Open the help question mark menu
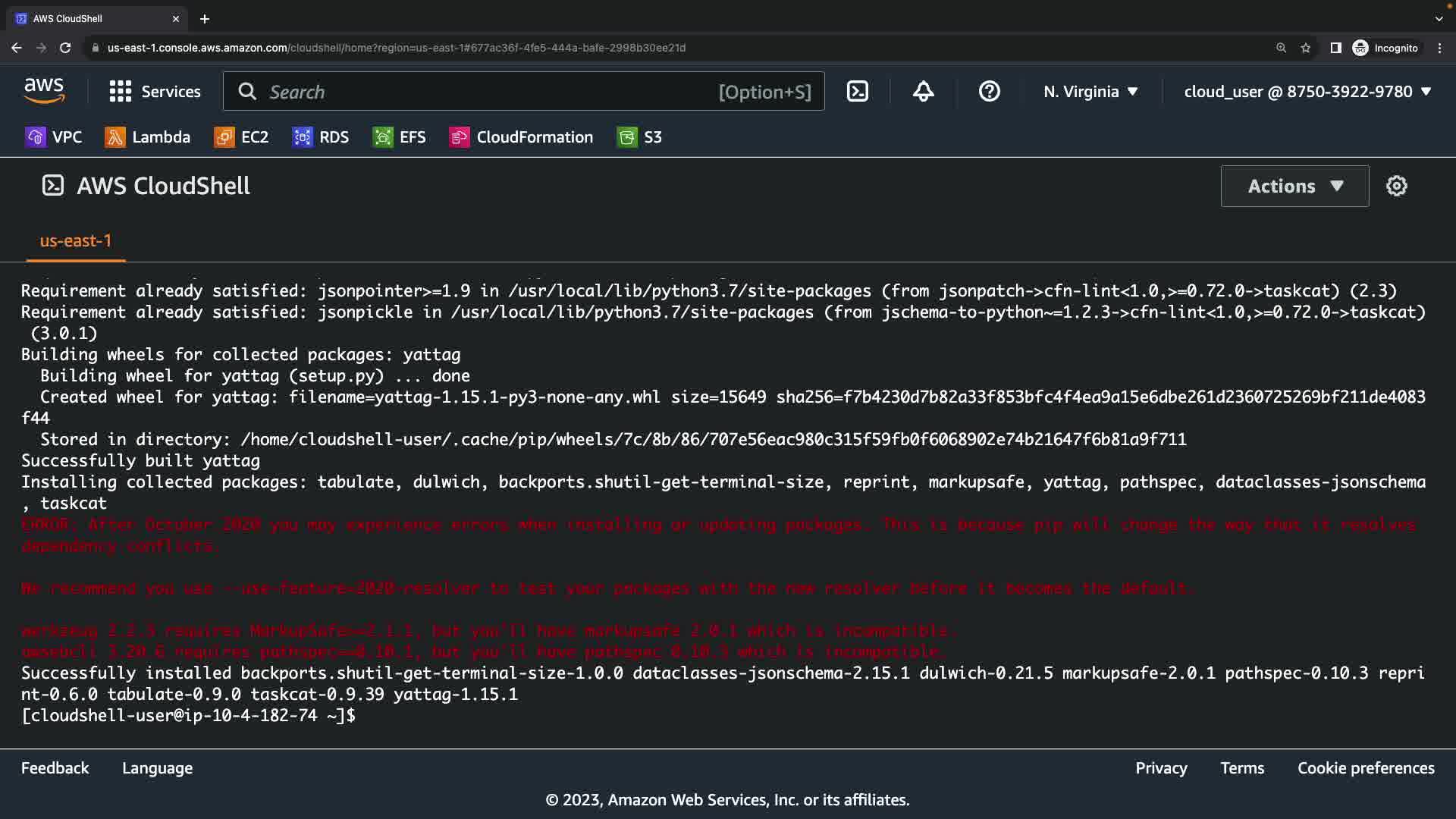This screenshot has width=1456, height=819. [989, 92]
